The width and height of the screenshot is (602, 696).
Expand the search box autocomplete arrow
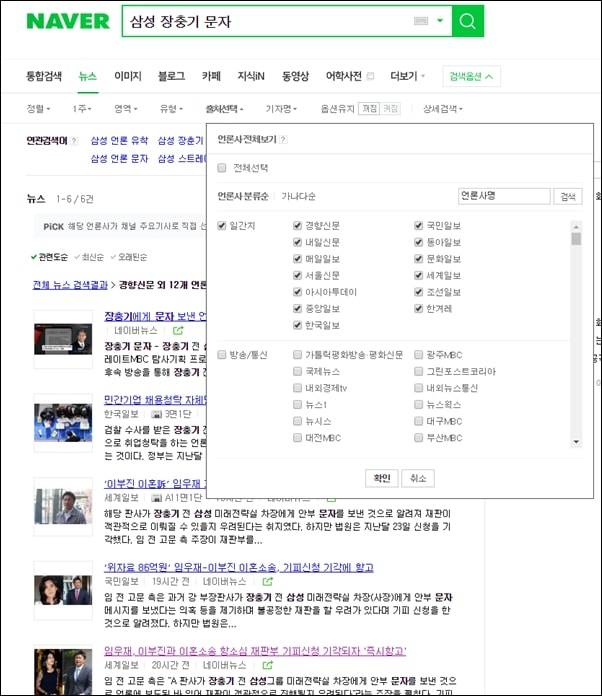[440, 20]
